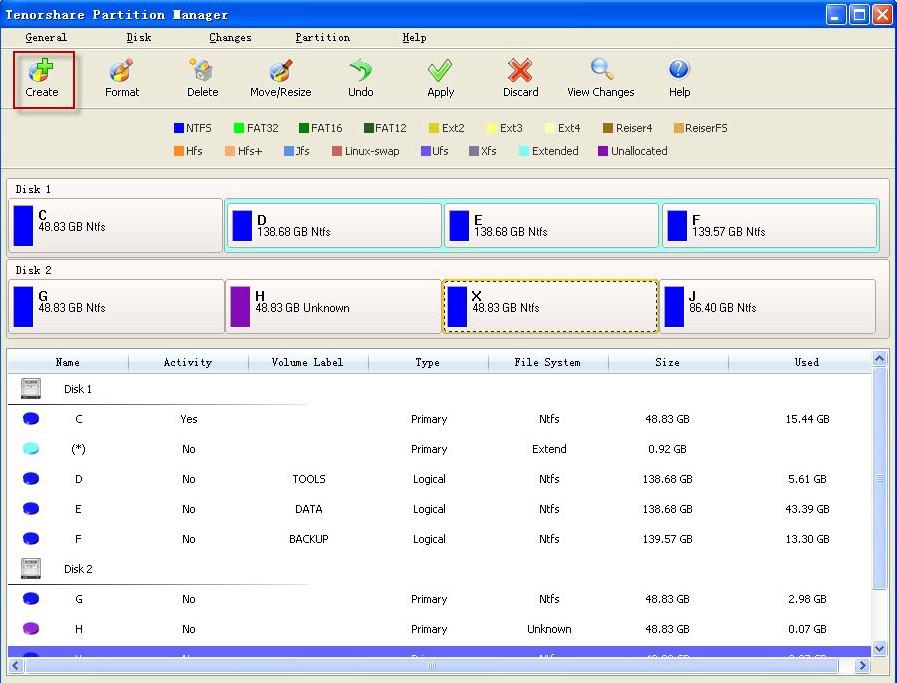Click the vertical scrollbar thumb

[x=879, y=478]
